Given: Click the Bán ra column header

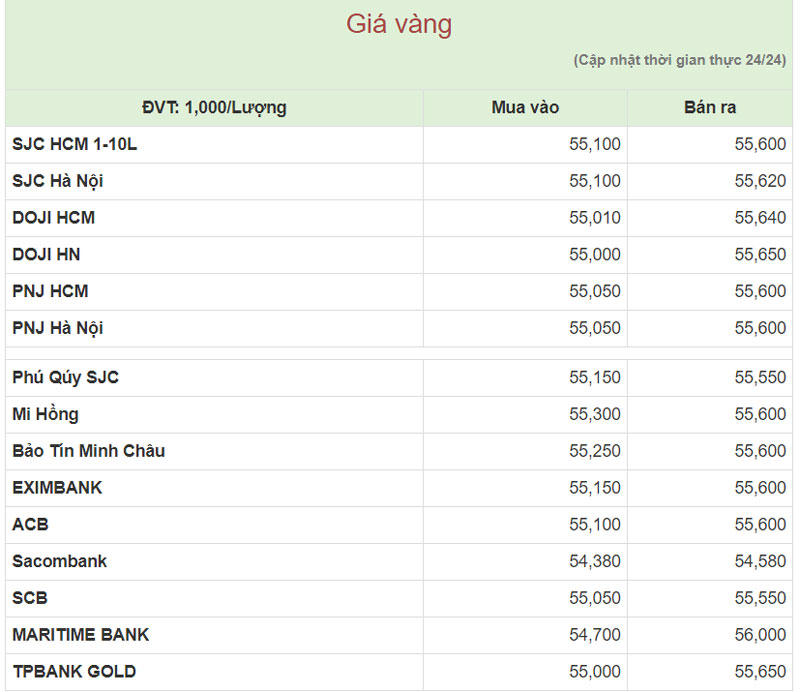Looking at the screenshot, I should click(709, 108).
